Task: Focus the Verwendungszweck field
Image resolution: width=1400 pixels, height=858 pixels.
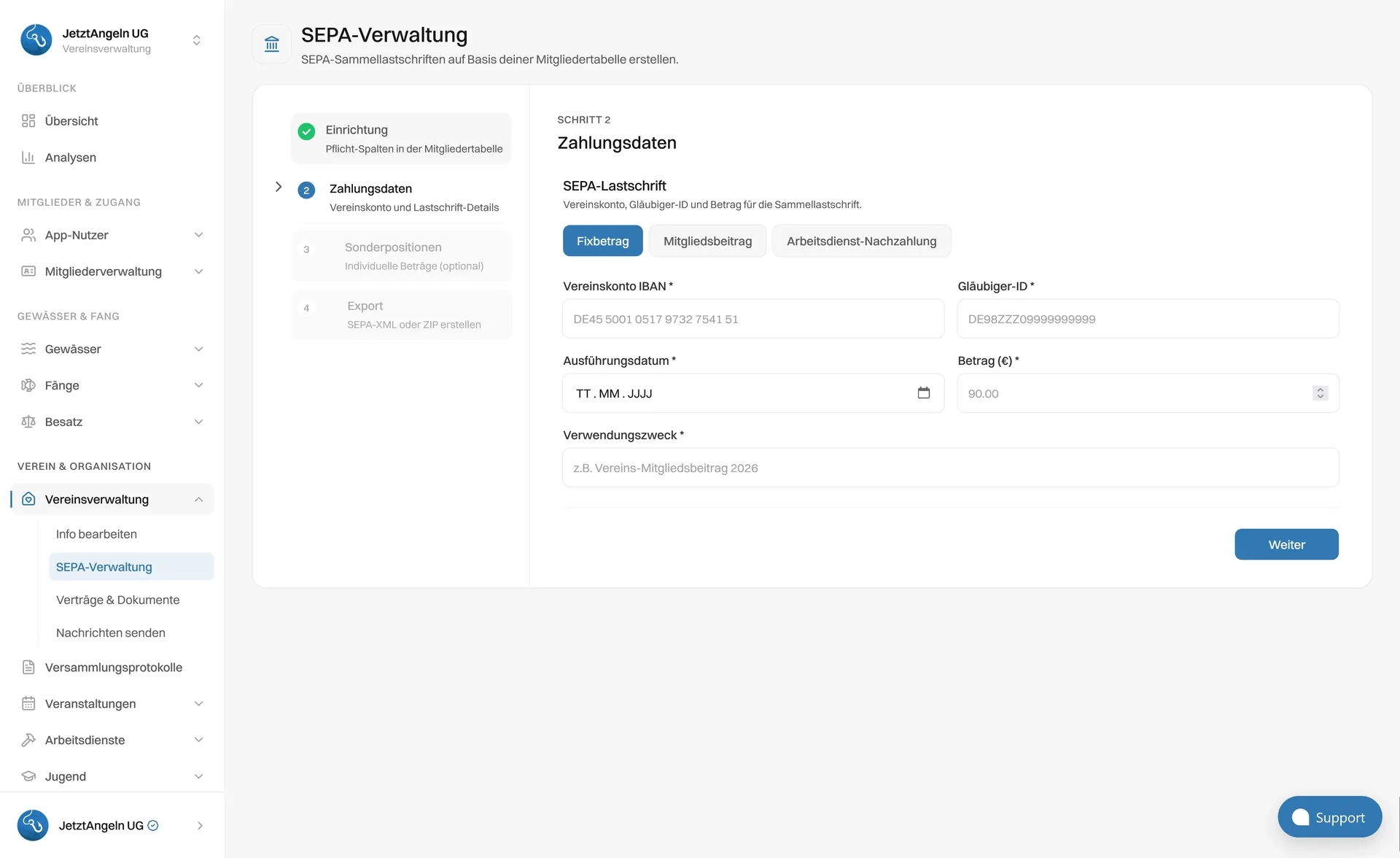Action: 951,468
